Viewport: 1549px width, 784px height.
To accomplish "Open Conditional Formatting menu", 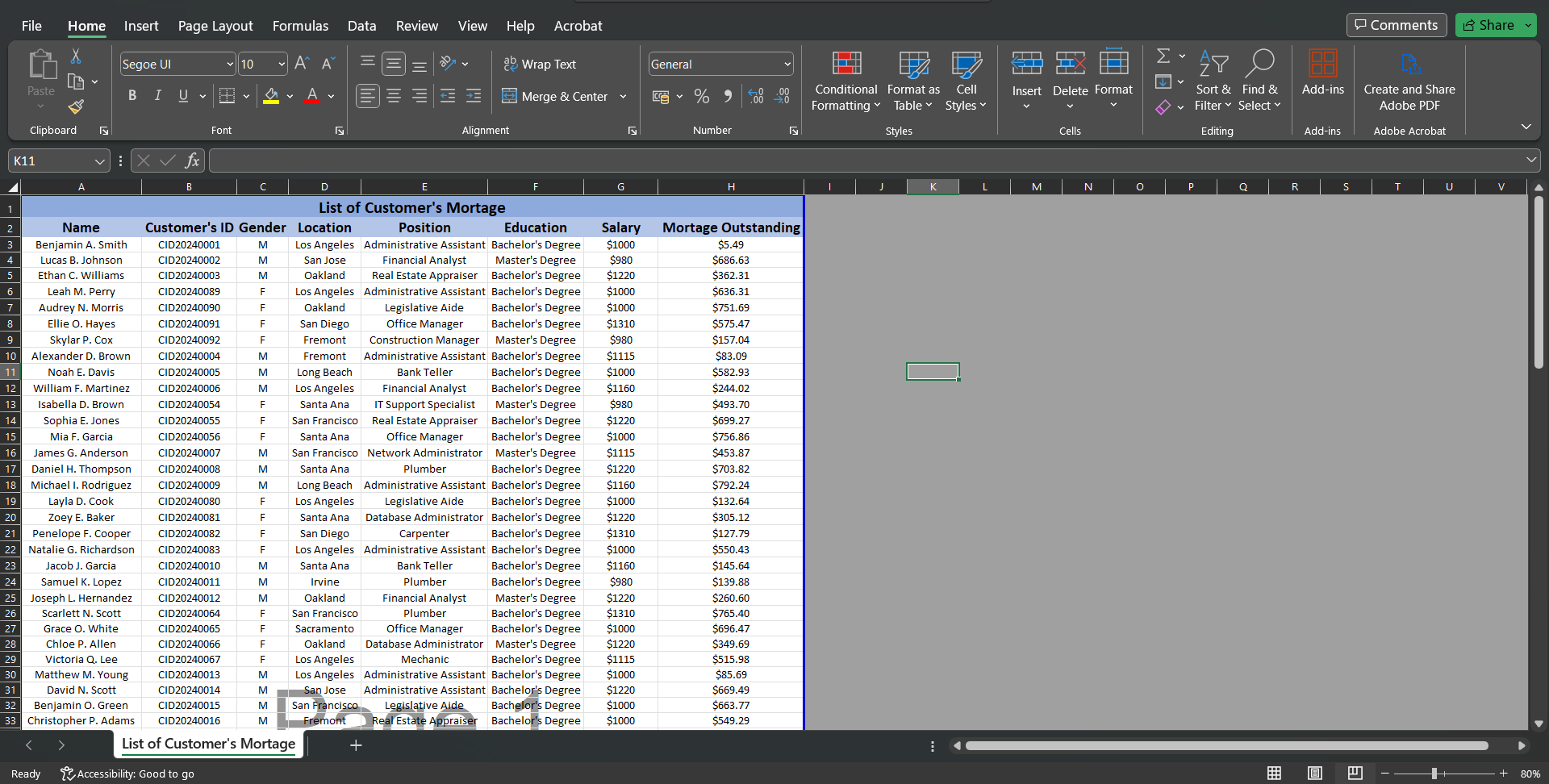I will pos(845,81).
